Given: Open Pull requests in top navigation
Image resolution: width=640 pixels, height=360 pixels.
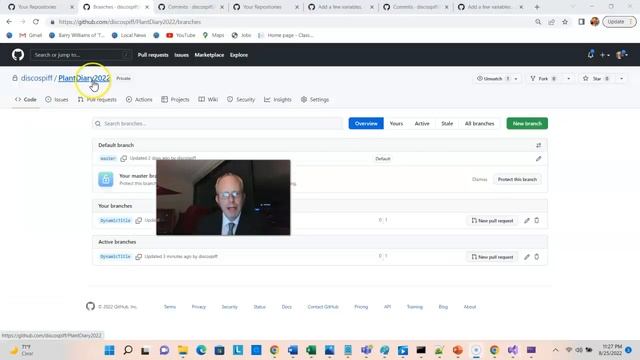Looking at the screenshot, I should (153, 55).
